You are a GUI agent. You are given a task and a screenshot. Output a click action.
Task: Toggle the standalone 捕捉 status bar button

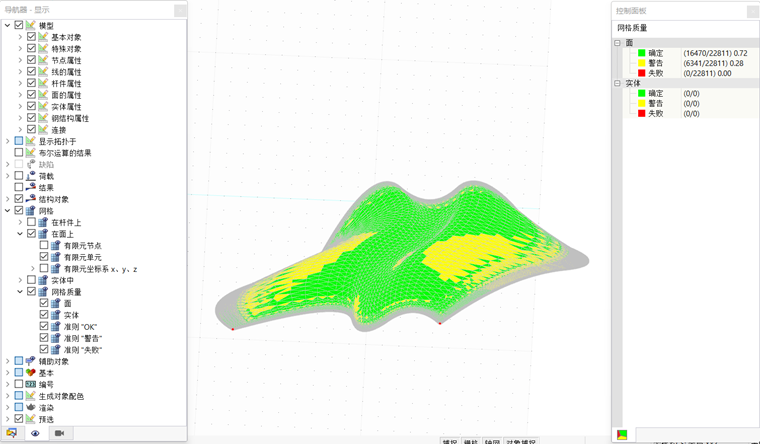pyautogui.click(x=450, y=441)
